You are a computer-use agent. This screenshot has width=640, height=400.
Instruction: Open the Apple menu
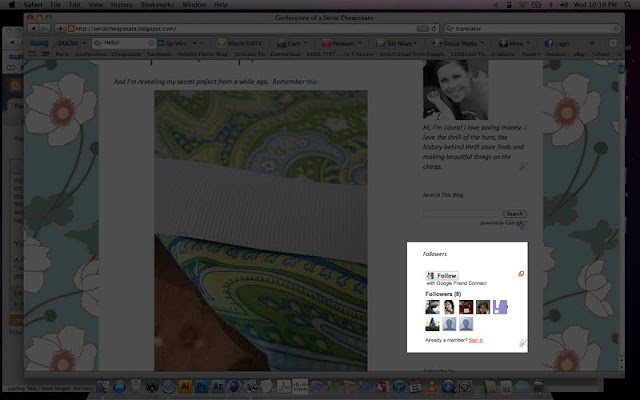tap(12, 4)
